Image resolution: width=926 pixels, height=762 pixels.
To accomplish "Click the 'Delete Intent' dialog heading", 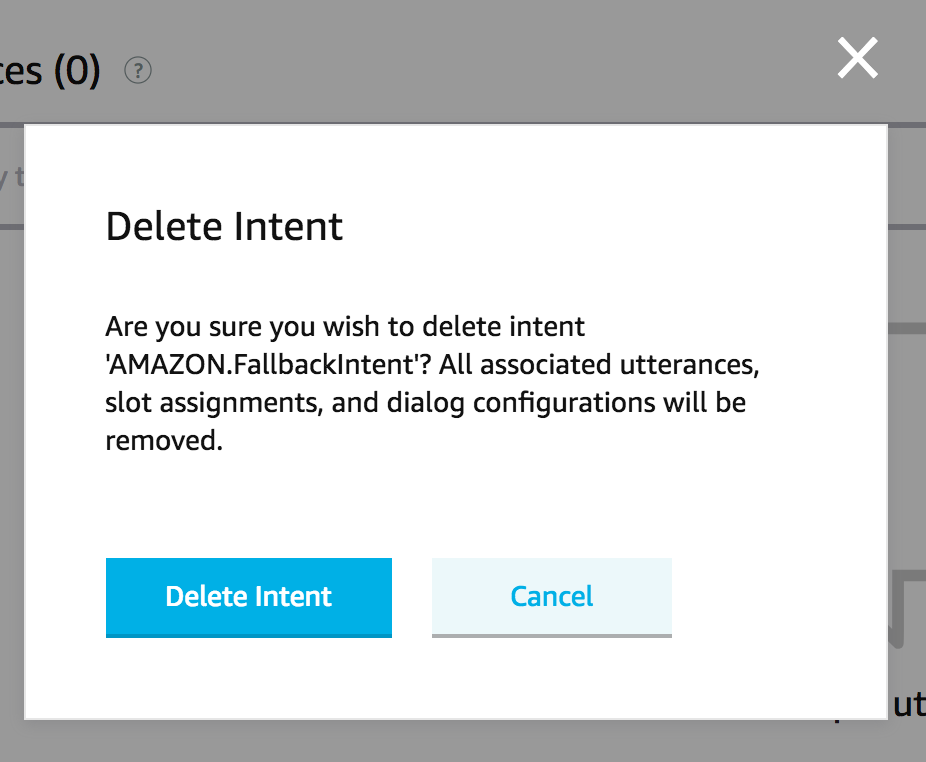I will coord(224,226).
